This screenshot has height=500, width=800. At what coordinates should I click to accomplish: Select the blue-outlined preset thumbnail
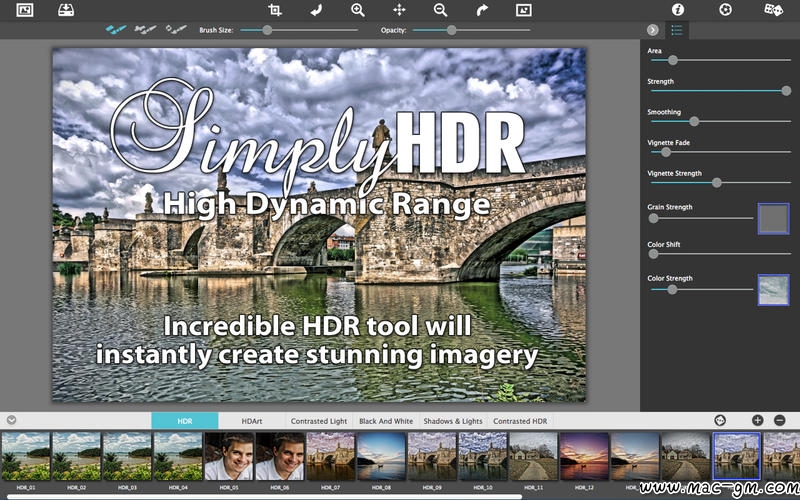[x=737, y=456]
